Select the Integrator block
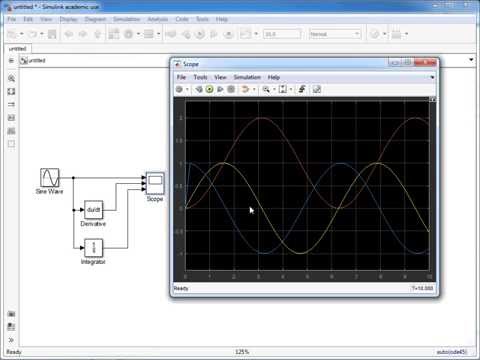Image resolution: width=480 pixels, height=360 pixels. (x=94, y=248)
